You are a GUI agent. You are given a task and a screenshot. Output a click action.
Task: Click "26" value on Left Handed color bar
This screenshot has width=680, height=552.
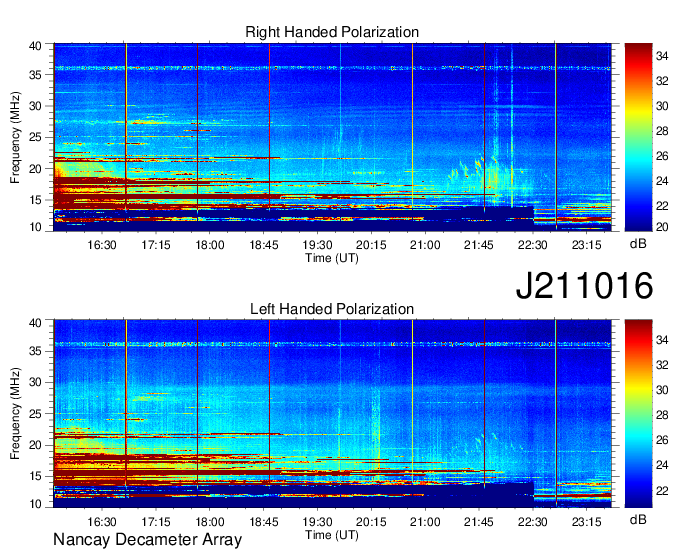tap(662, 440)
